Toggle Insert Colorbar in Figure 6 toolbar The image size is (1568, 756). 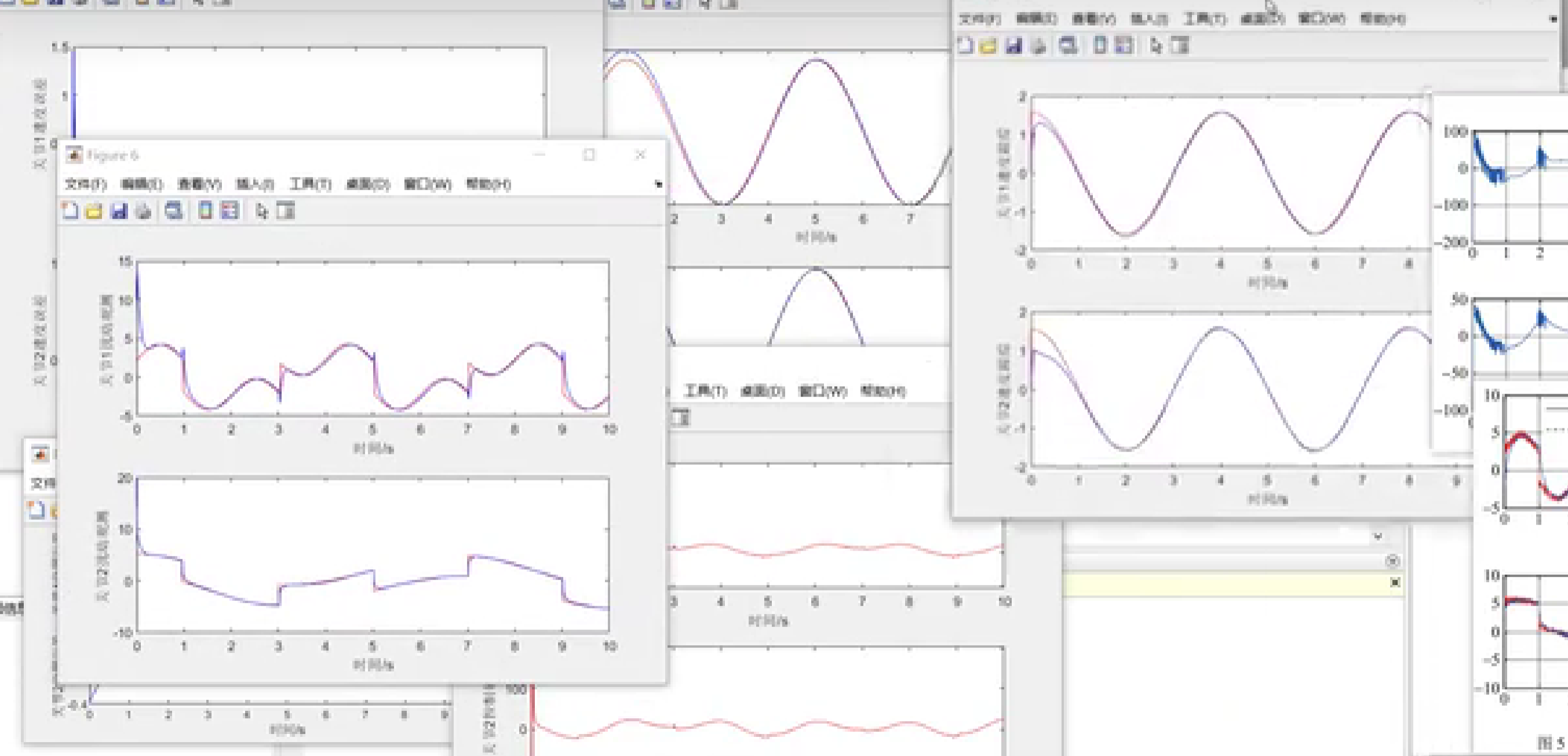click(205, 211)
